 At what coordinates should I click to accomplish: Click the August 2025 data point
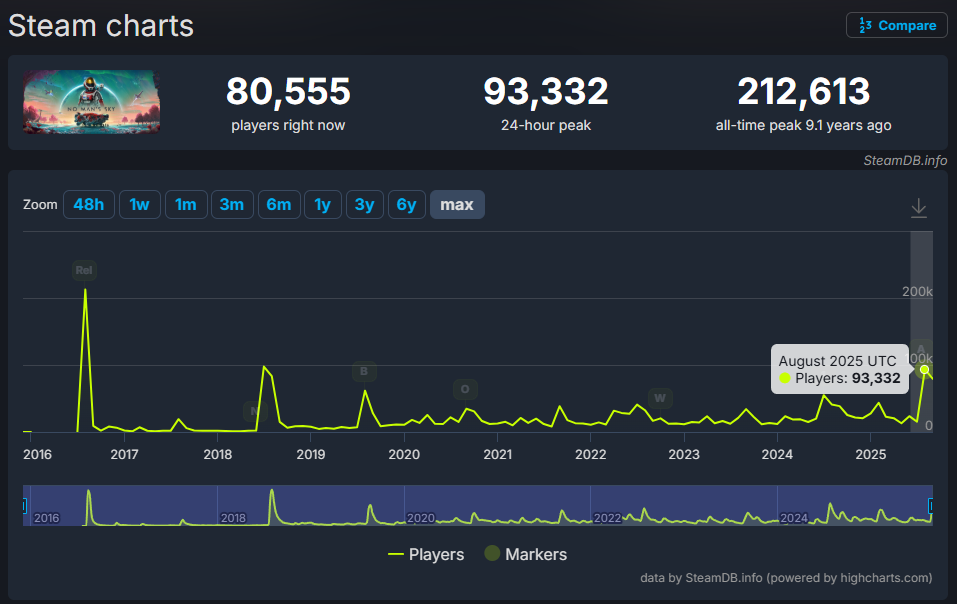(925, 370)
